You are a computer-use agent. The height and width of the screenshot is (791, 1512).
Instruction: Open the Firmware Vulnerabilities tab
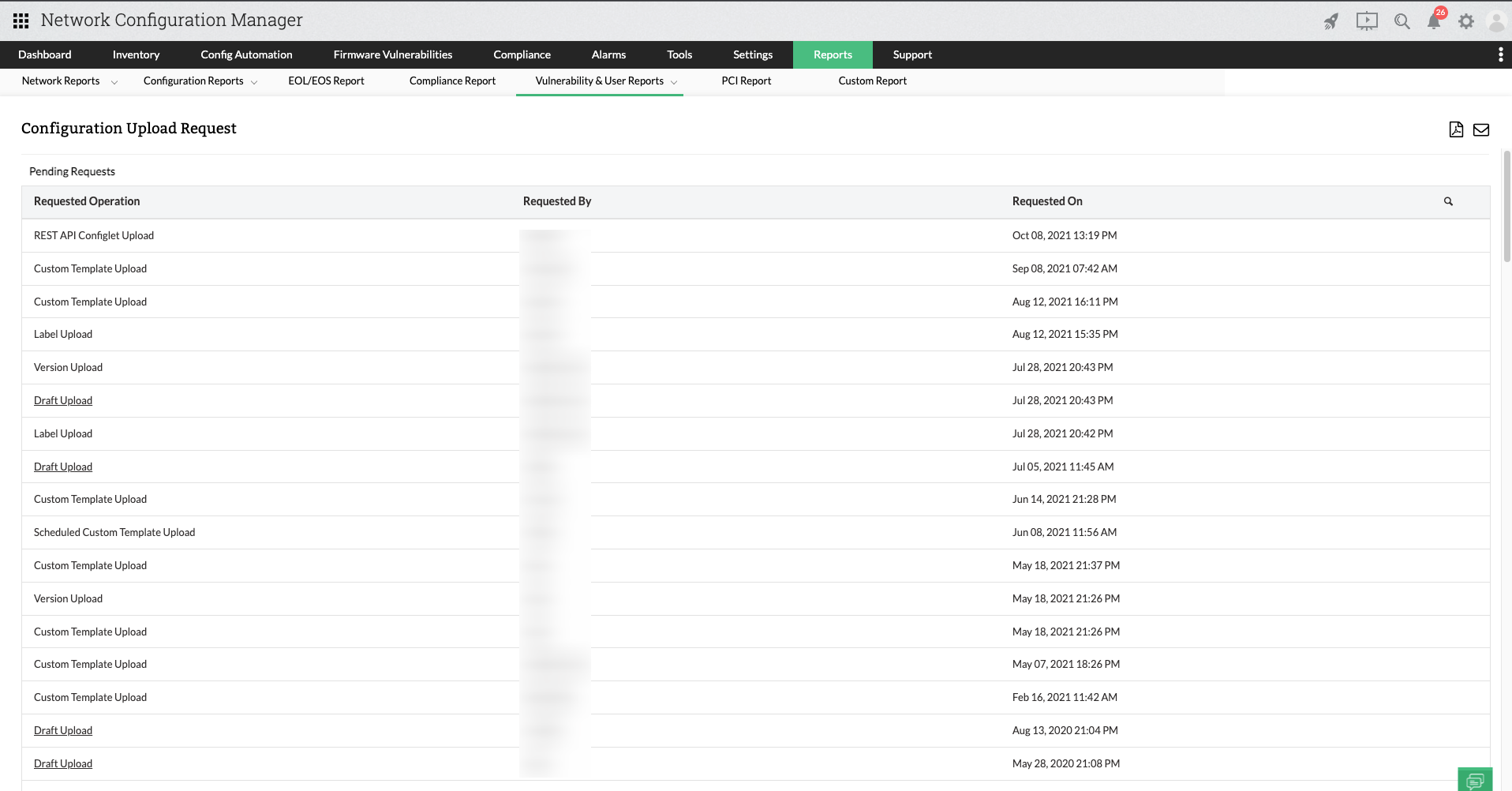393,54
